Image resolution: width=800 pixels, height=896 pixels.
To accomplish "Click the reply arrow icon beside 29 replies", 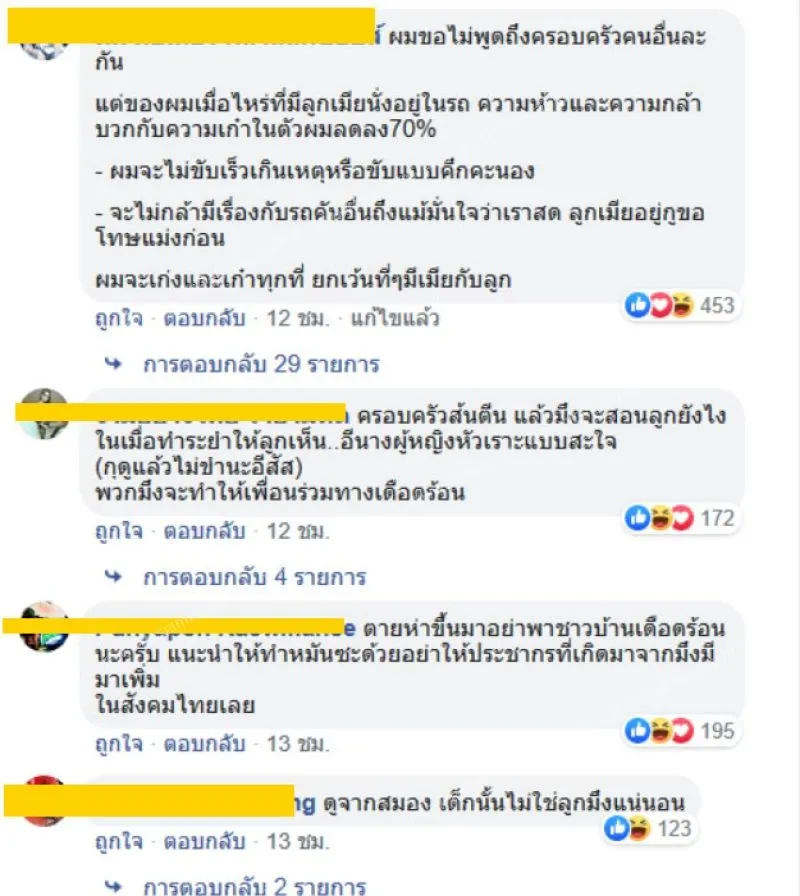I will pyautogui.click(x=113, y=363).
